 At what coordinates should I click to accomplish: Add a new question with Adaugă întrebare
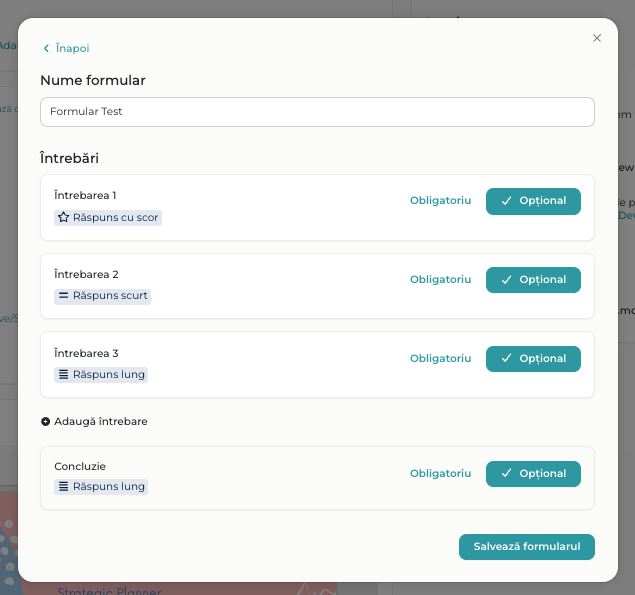pyautogui.click(x=100, y=422)
